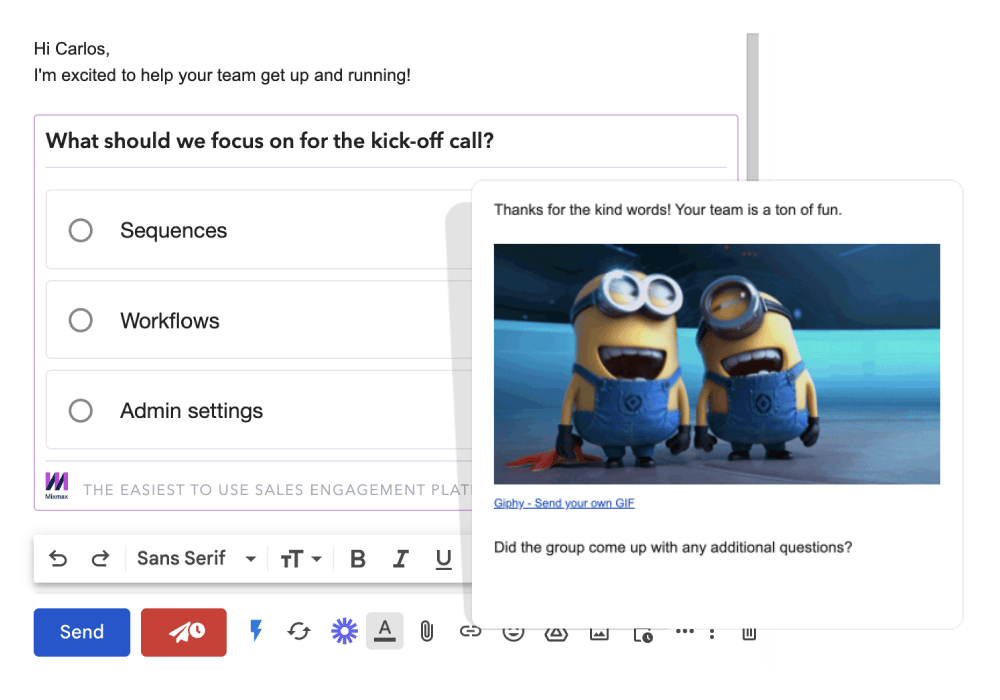Click the poll question heading text

tap(270, 141)
